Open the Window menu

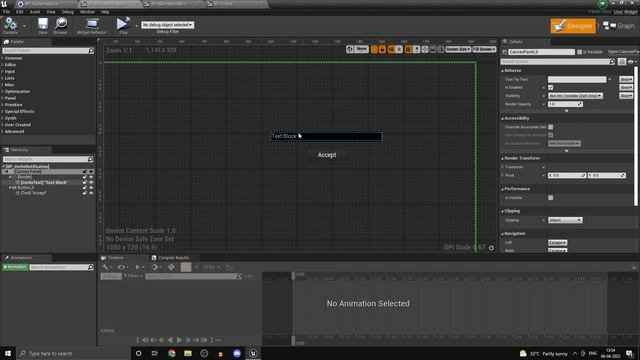coord(87,12)
